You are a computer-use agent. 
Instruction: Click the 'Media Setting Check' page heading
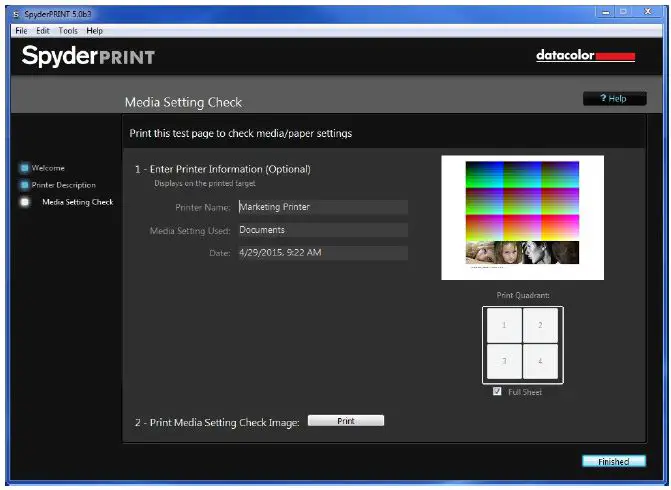[183, 102]
